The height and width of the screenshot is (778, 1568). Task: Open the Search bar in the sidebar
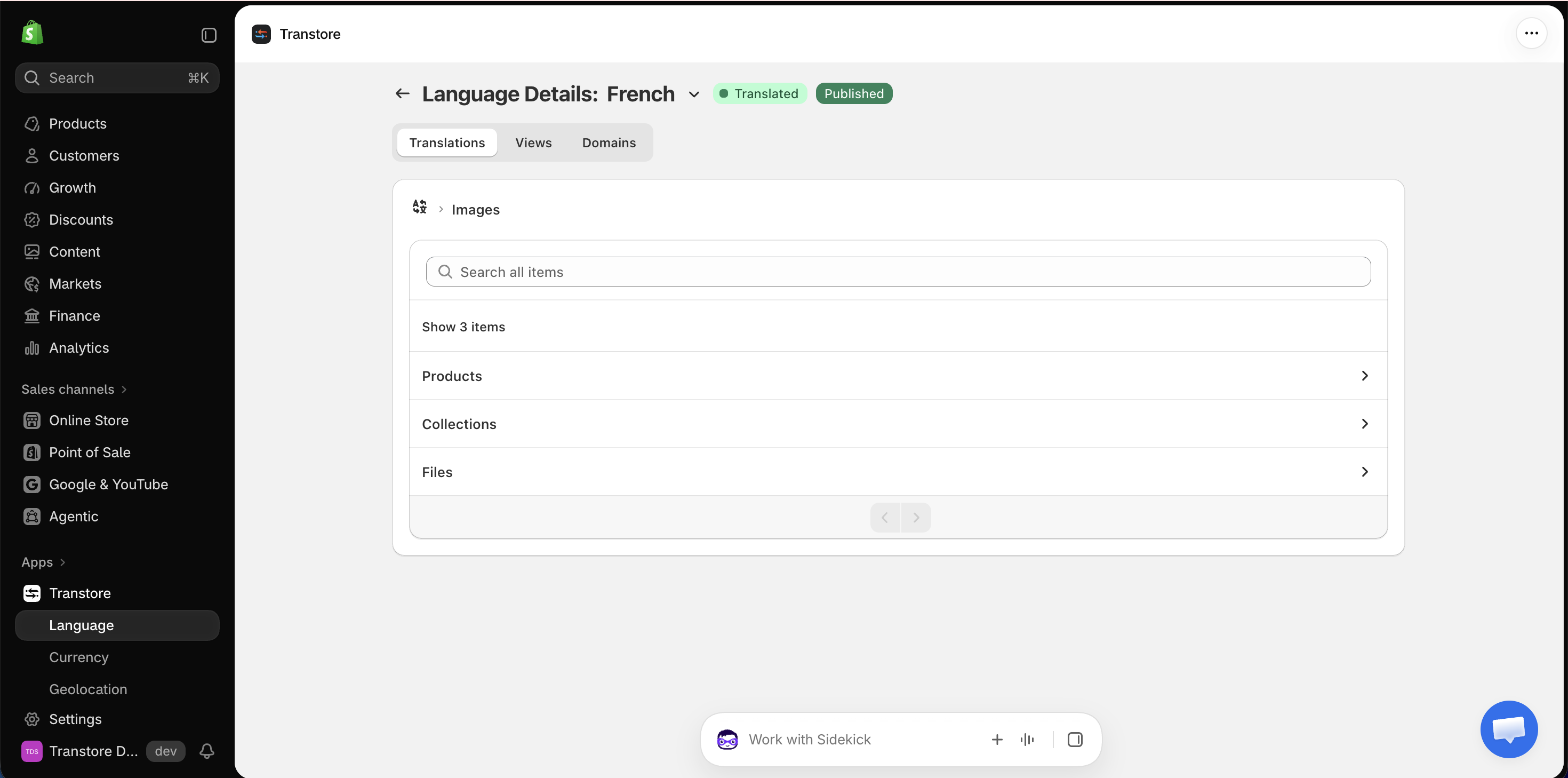pos(117,78)
